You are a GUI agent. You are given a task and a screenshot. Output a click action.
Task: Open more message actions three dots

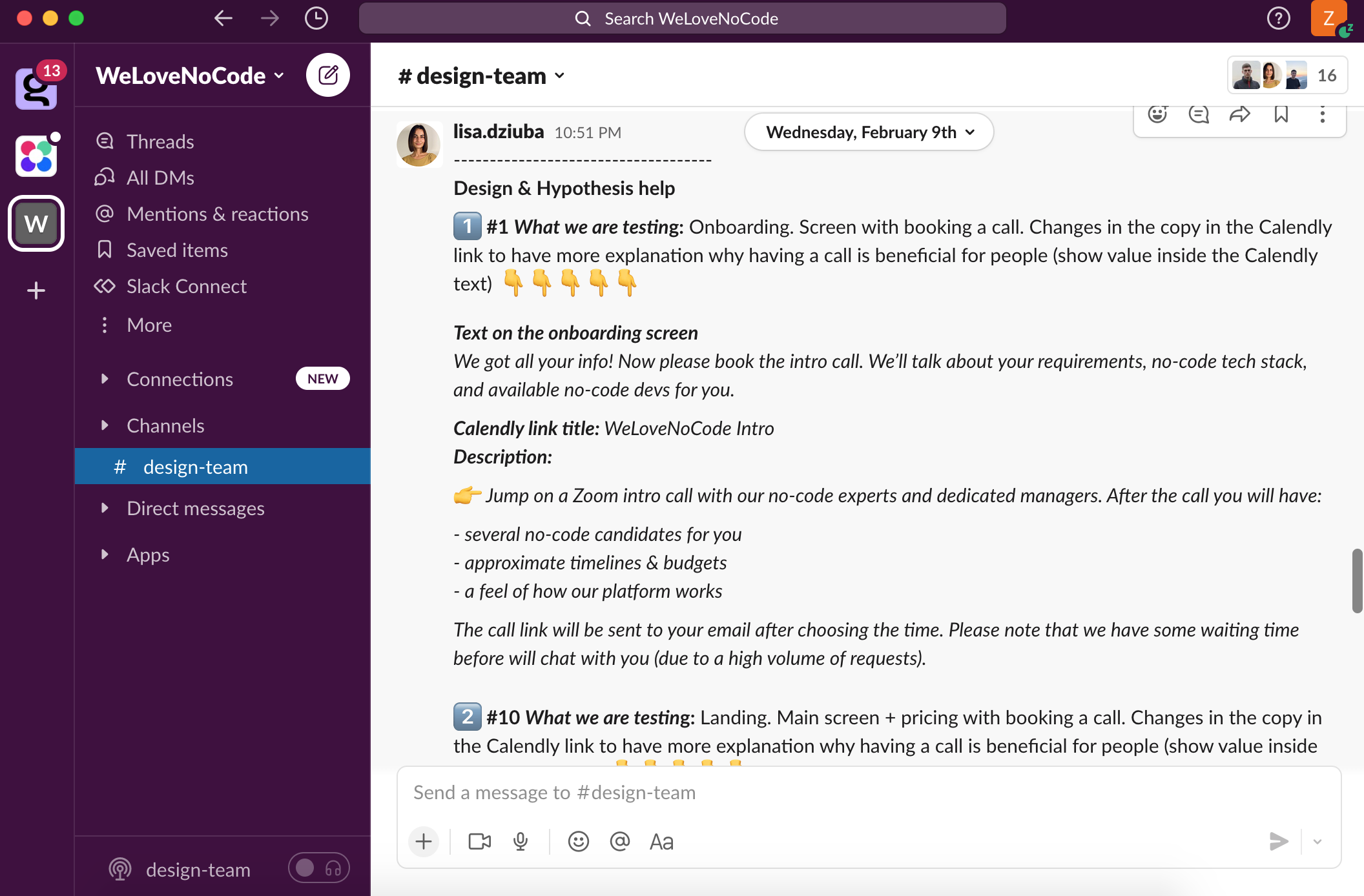coord(1323,115)
